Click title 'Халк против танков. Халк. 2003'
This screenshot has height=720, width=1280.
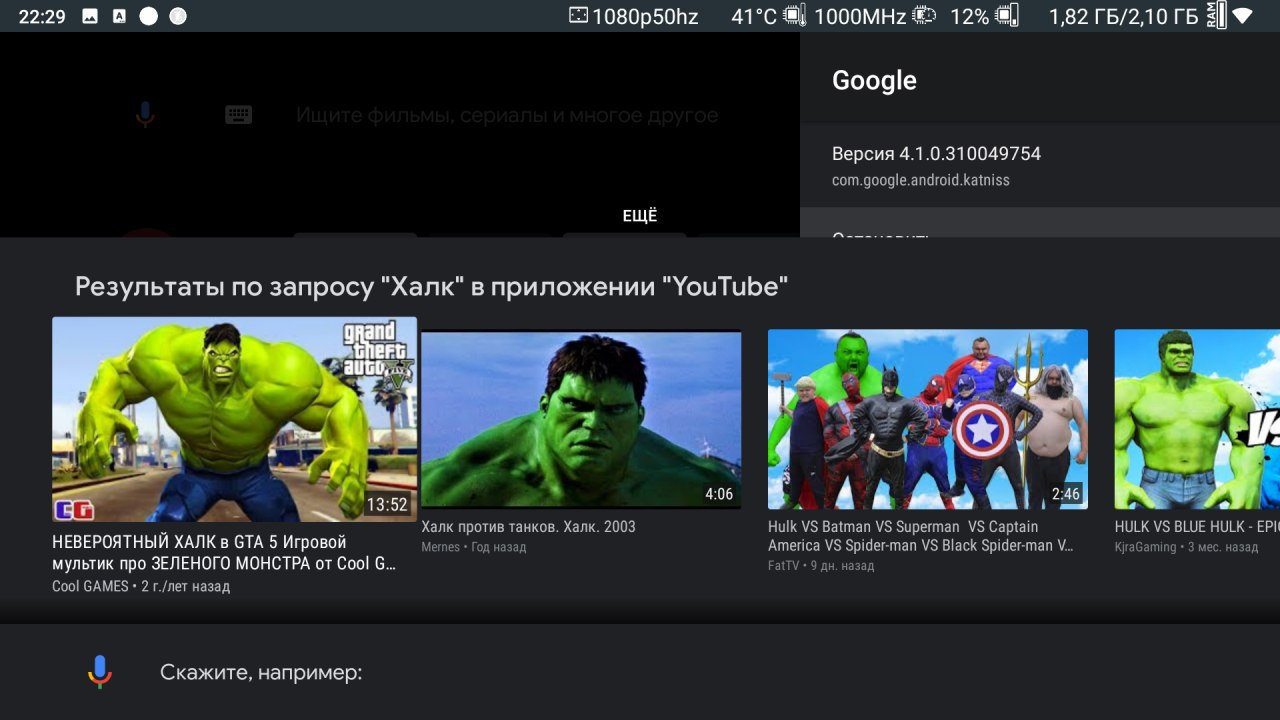(528, 527)
